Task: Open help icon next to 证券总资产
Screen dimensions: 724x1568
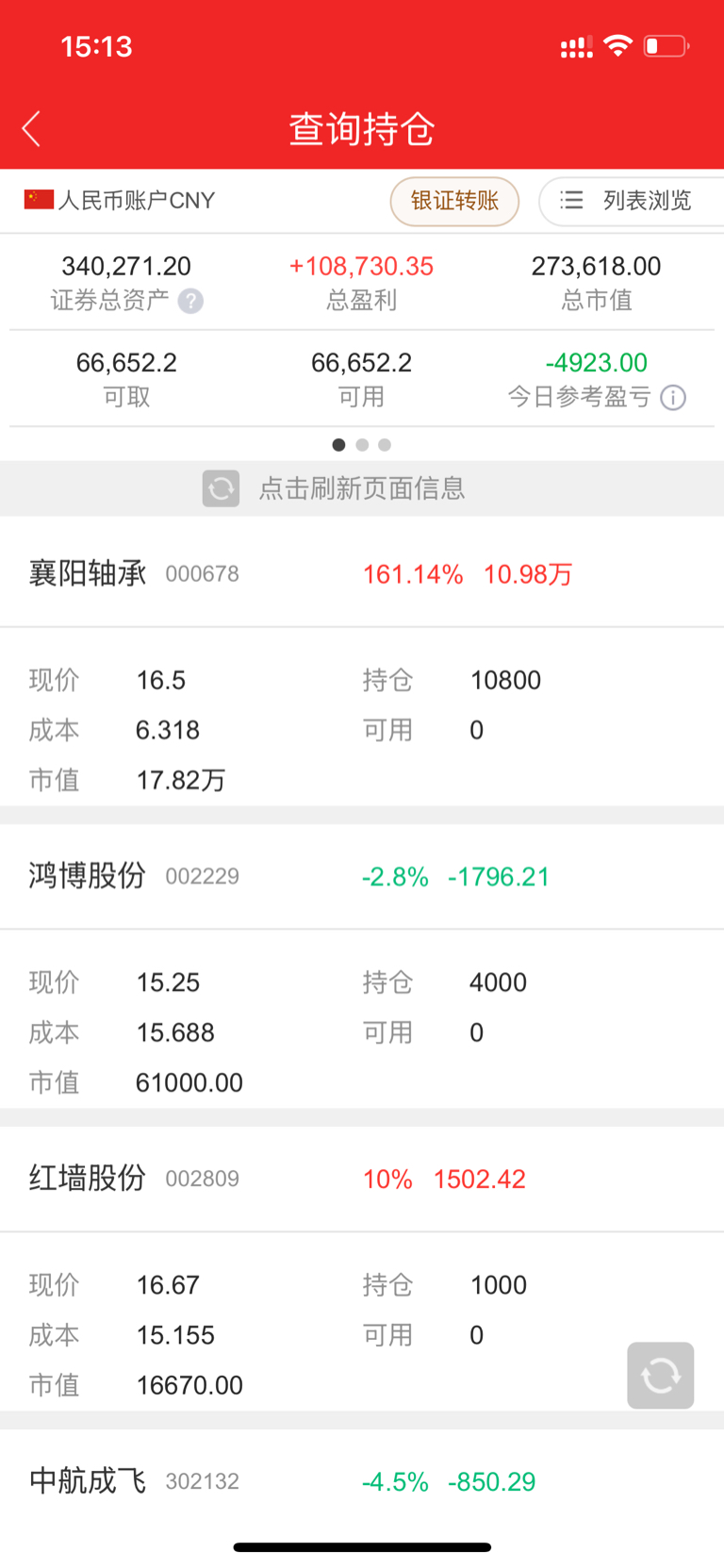Action: pyautogui.click(x=190, y=301)
